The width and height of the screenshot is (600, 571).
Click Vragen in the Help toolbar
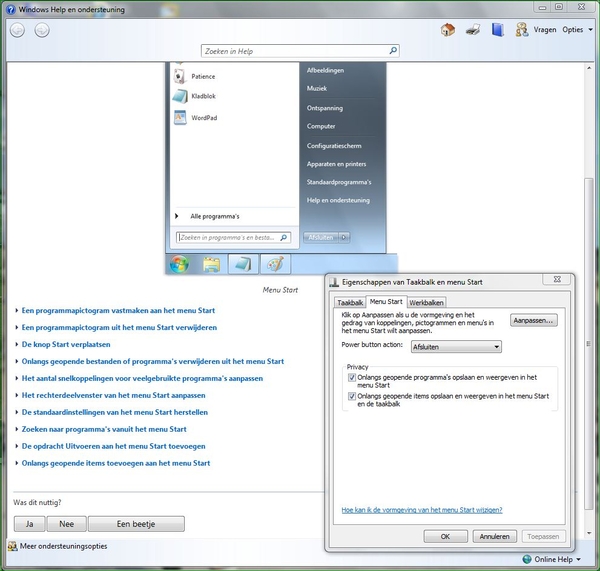click(x=545, y=29)
